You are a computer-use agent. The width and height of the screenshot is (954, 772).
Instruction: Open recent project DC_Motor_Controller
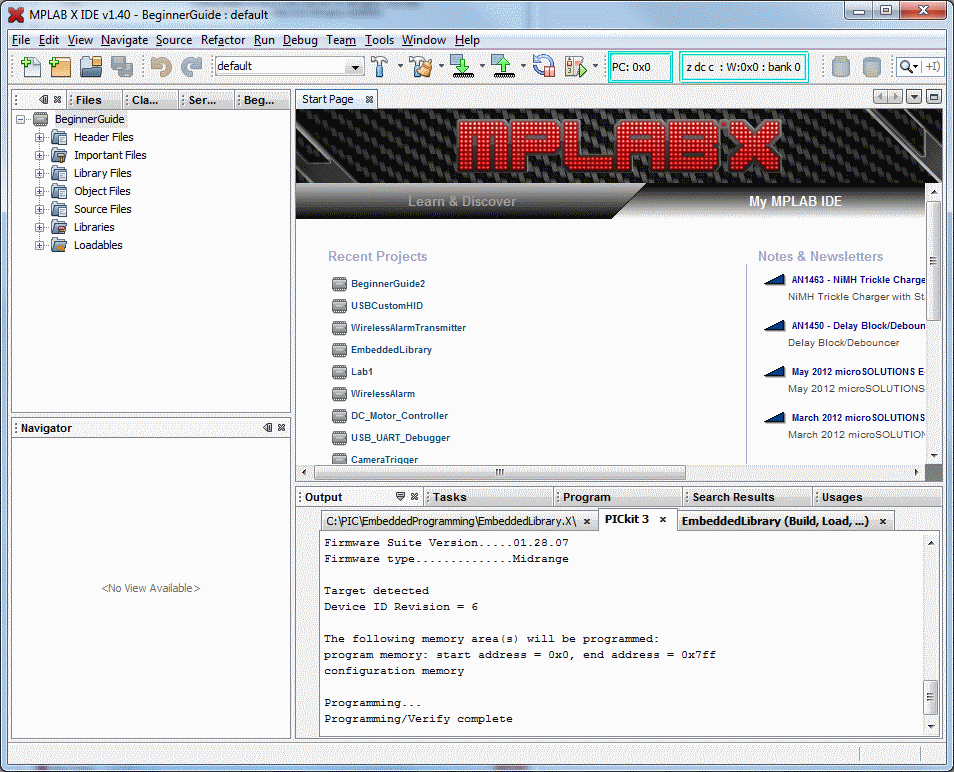[399, 416]
